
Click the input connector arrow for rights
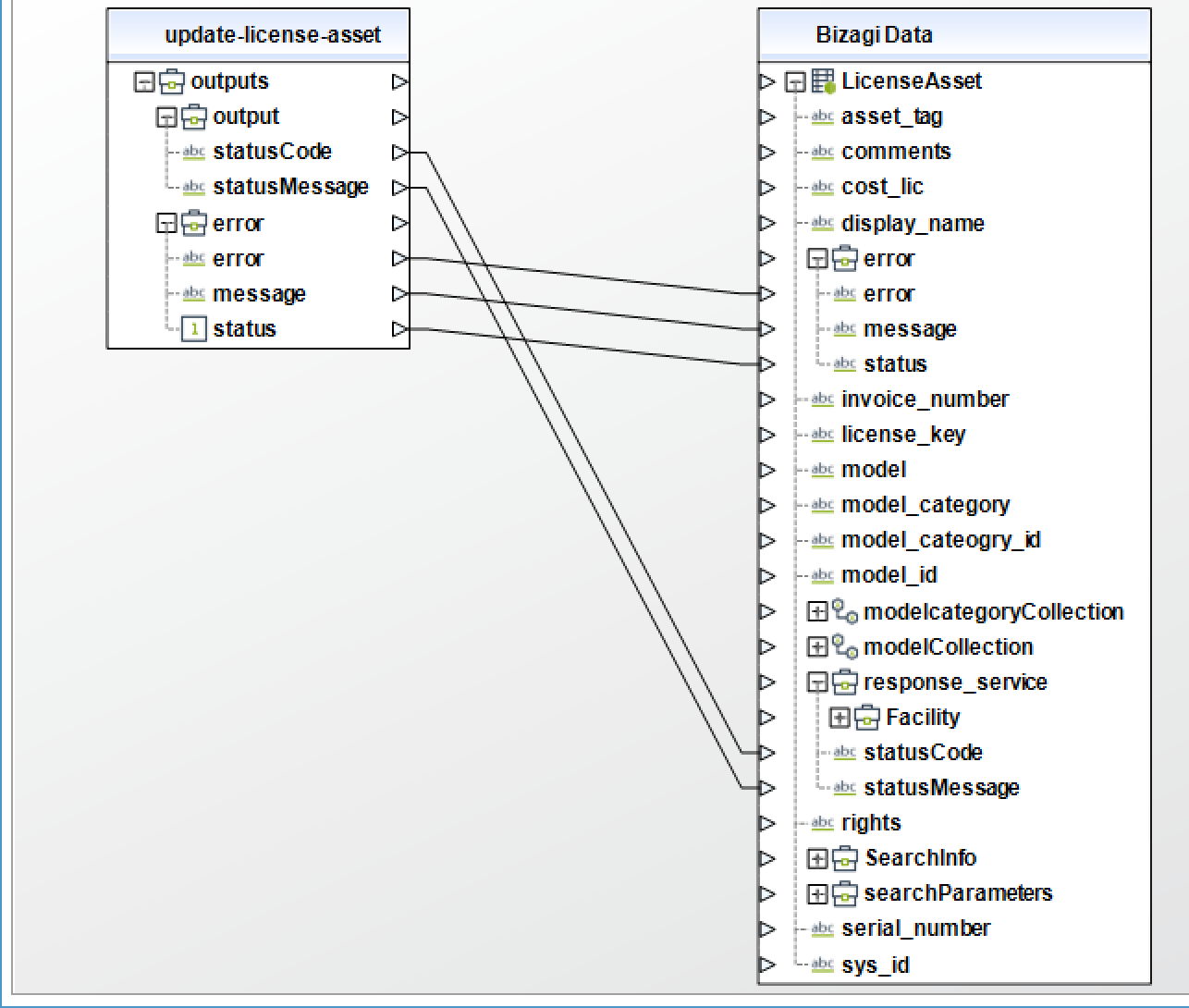coord(767,823)
